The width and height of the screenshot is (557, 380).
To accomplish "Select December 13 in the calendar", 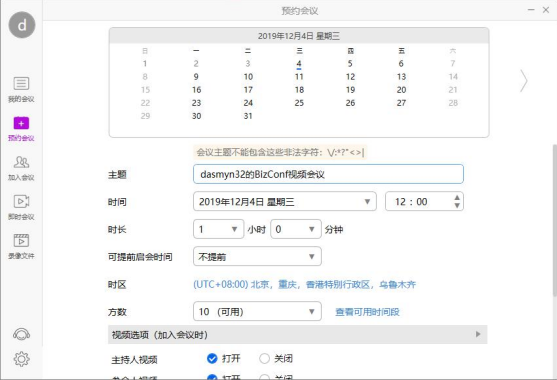I will (x=401, y=77).
